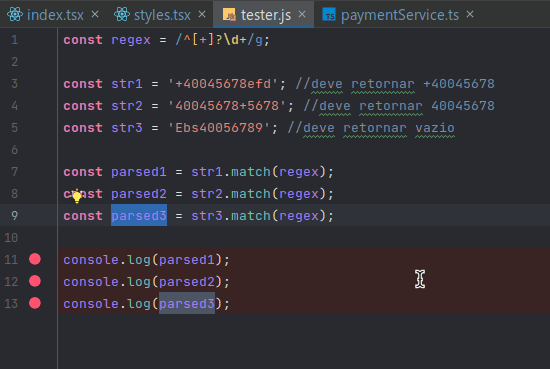Click the const keyword on line 9
Viewport: 550px width, 369px height.
pyautogui.click(x=83, y=216)
